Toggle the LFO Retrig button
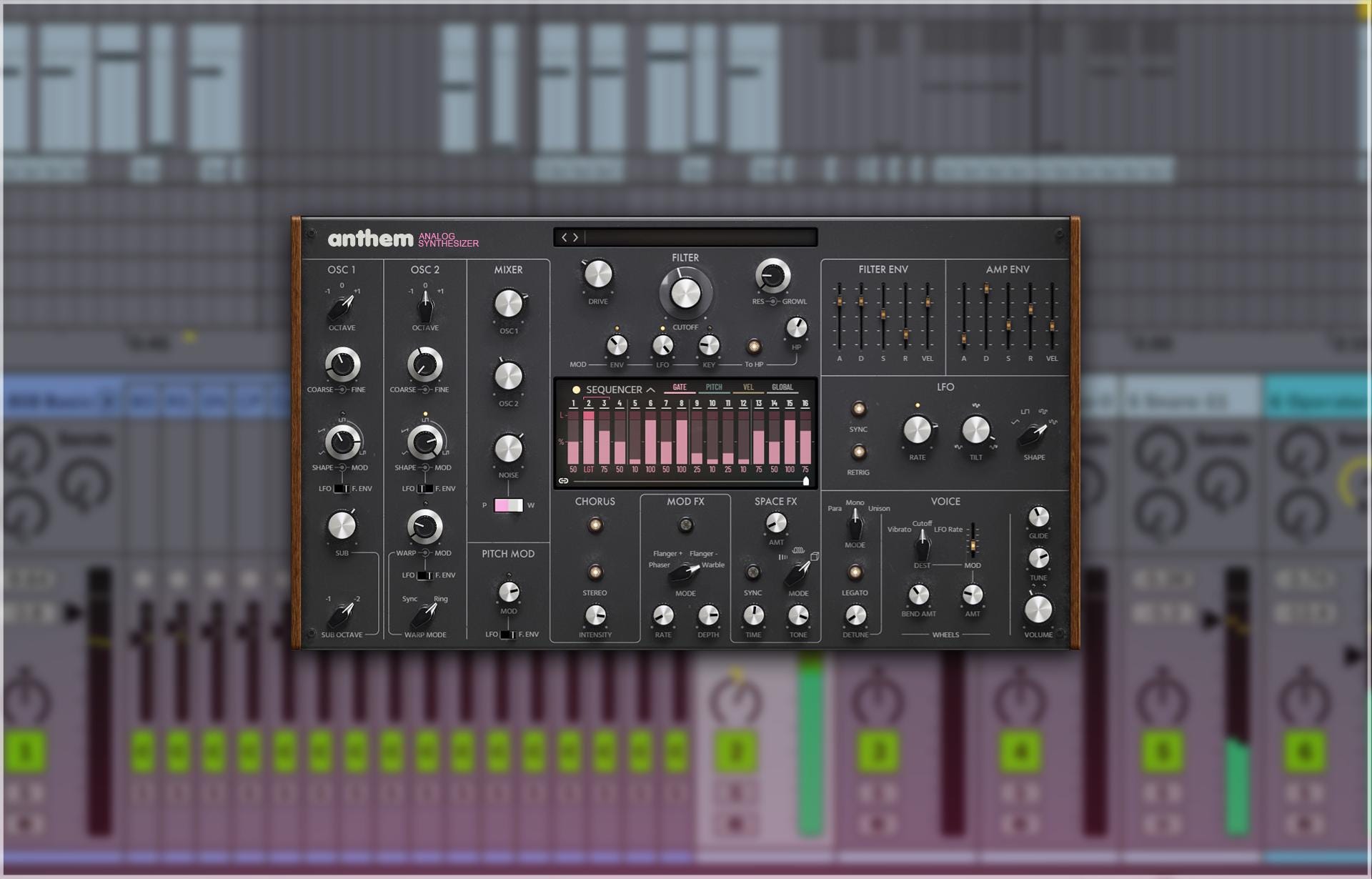The height and width of the screenshot is (879, 1372). point(858,452)
